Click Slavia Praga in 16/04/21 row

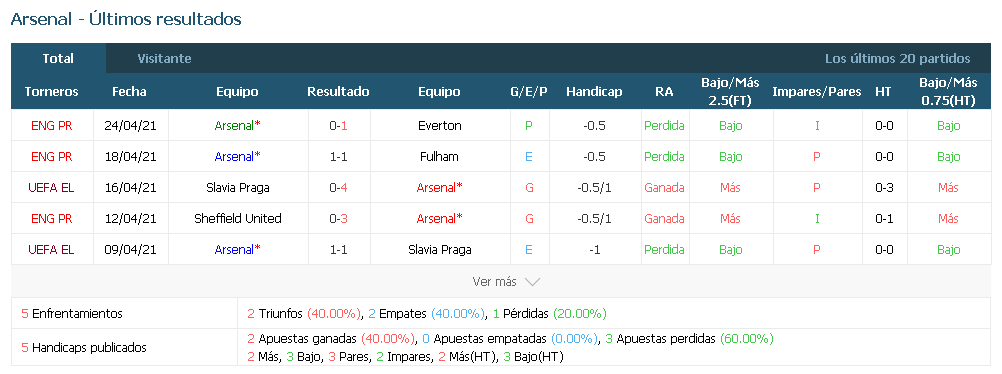(x=238, y=188)
